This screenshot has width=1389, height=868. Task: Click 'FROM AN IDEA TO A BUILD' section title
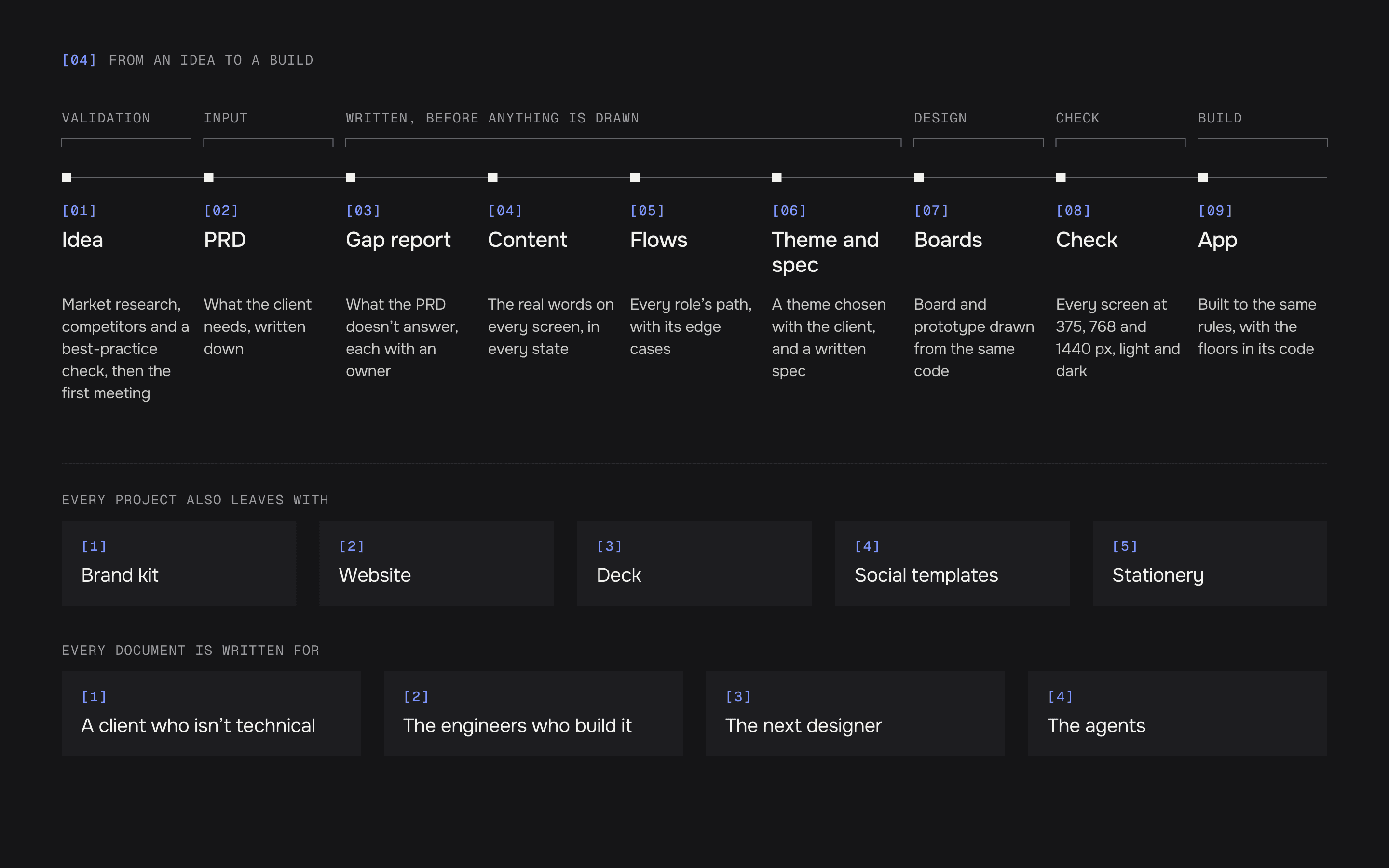(x=211, y=60)
